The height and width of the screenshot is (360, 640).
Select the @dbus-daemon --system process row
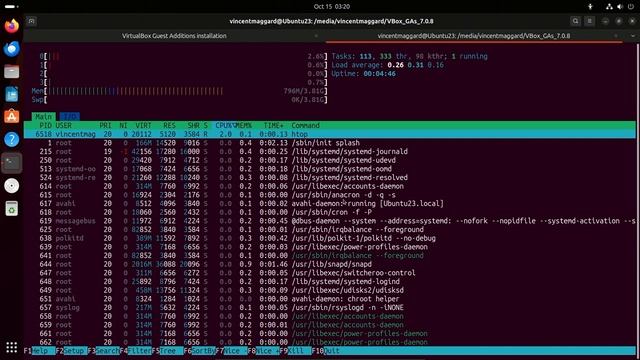pos(329,221)
